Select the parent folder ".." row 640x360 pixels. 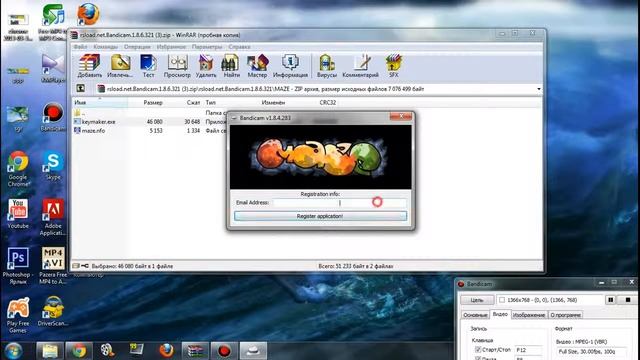[x=149, y=113]
